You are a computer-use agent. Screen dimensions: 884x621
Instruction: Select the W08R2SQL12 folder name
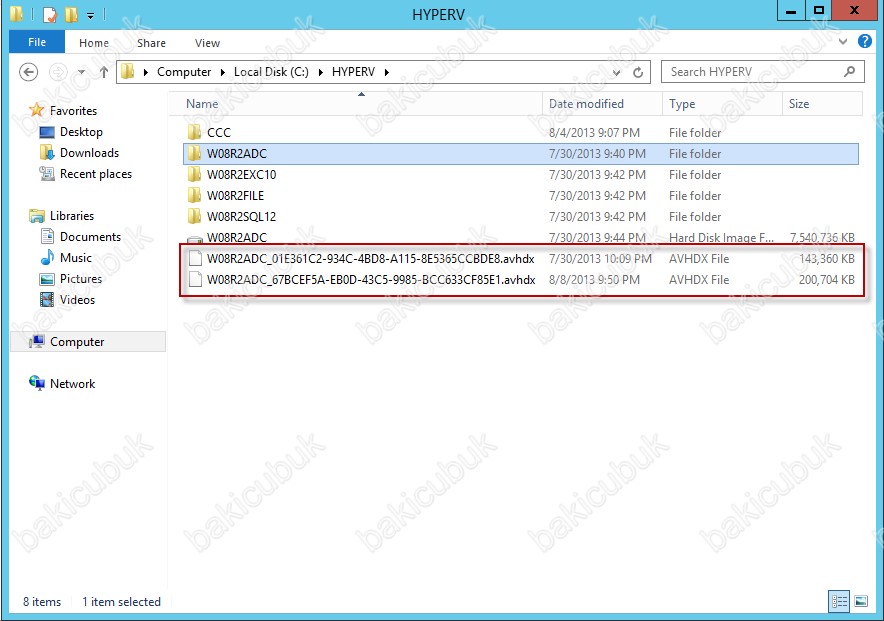pos(241,216)
